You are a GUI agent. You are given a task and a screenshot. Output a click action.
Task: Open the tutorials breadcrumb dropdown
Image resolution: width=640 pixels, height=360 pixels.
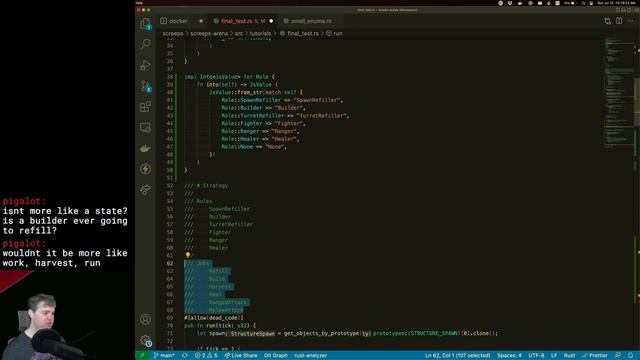(260, 33)
